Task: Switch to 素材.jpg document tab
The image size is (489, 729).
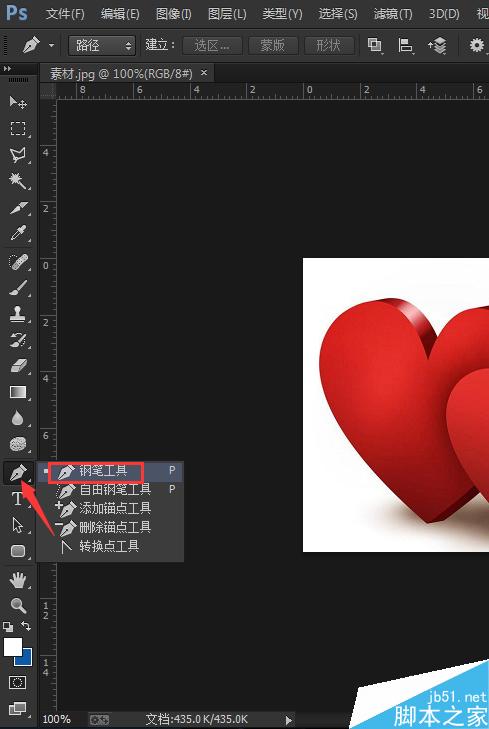Action: (x=121, y=73)
